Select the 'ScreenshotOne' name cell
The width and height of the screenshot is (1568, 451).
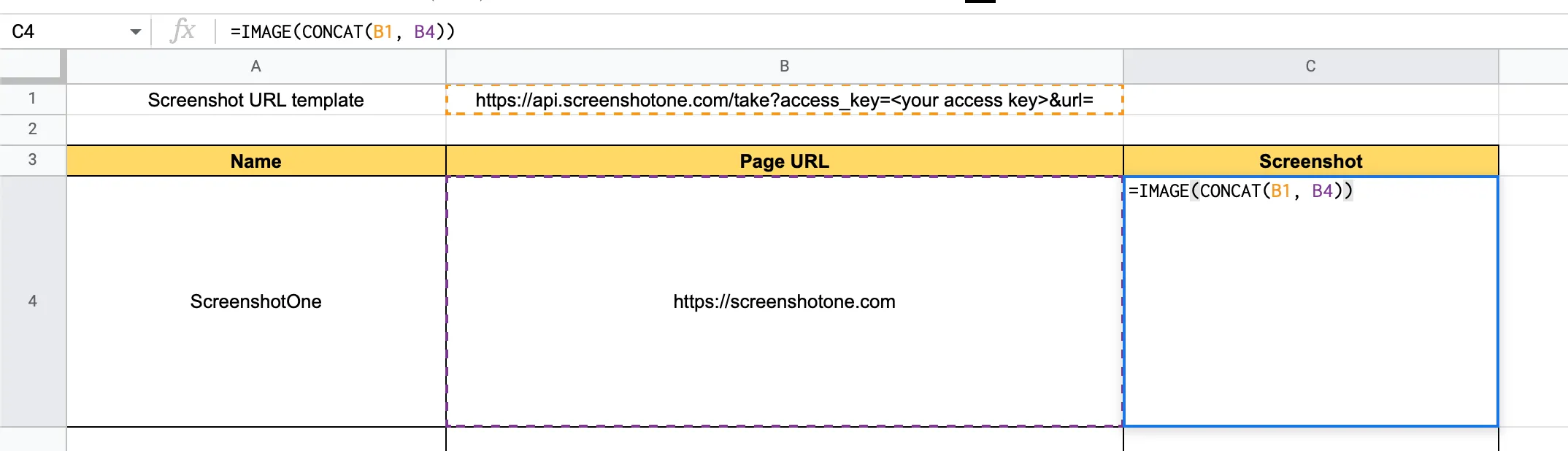click(x=255, y=301)
